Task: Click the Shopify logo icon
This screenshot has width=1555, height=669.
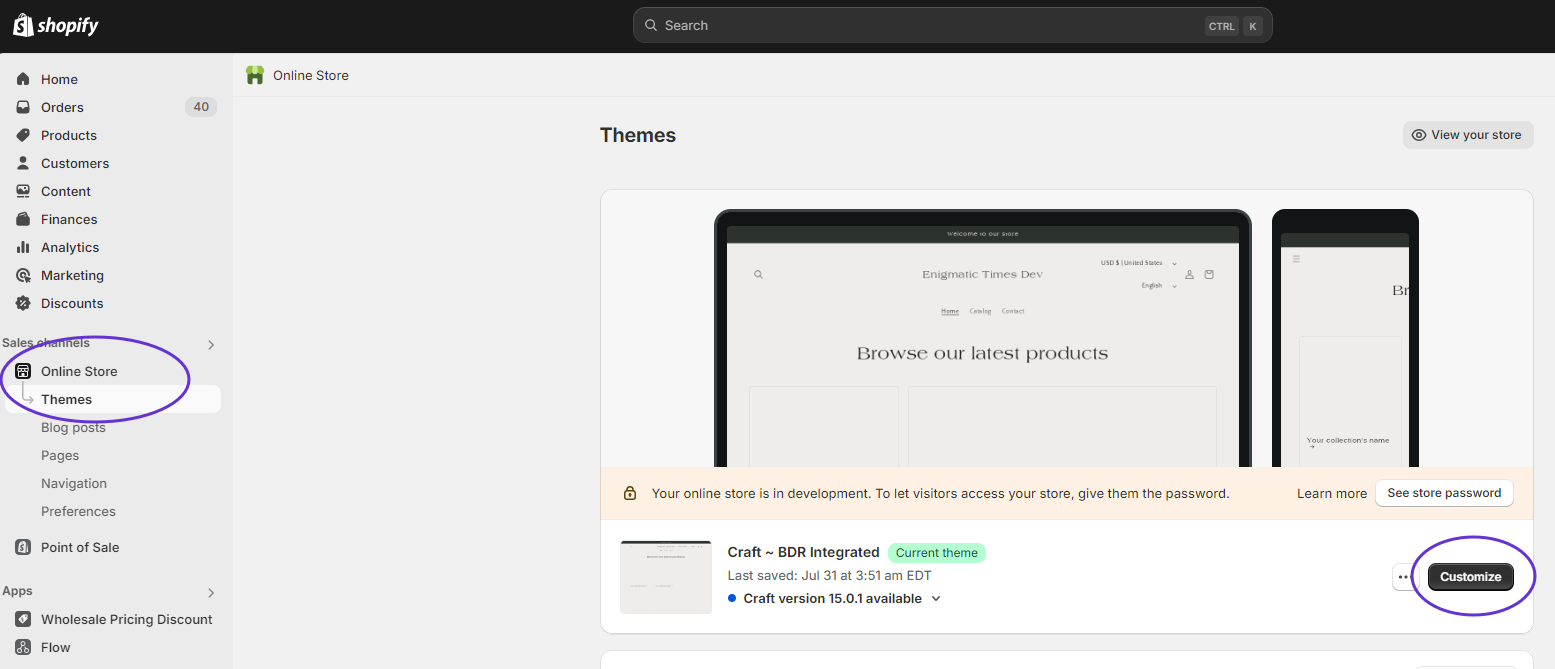Action: click(23, 25)
